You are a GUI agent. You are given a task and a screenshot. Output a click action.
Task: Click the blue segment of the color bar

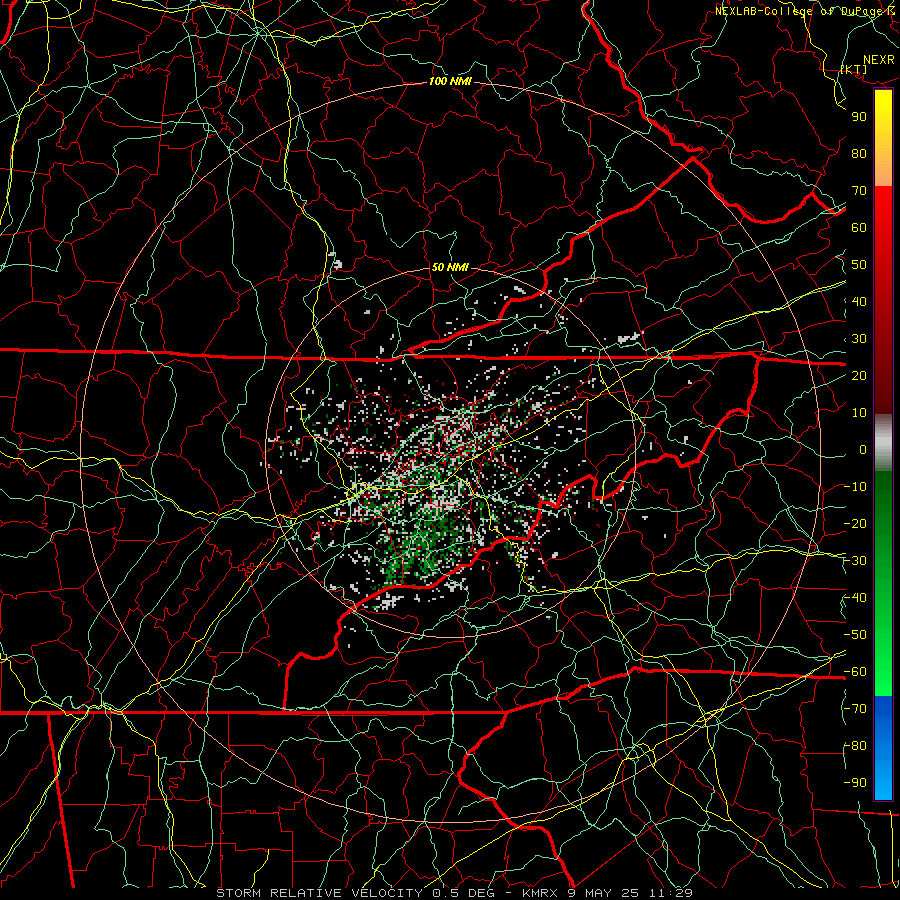pos(883,747)
